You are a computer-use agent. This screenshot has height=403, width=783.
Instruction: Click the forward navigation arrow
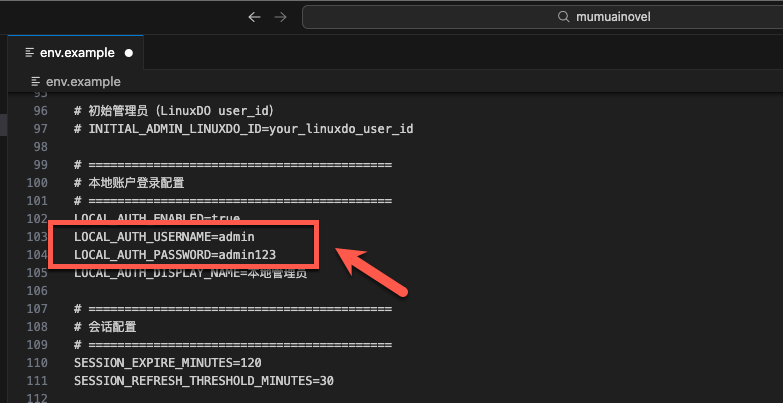pos(280,17)
